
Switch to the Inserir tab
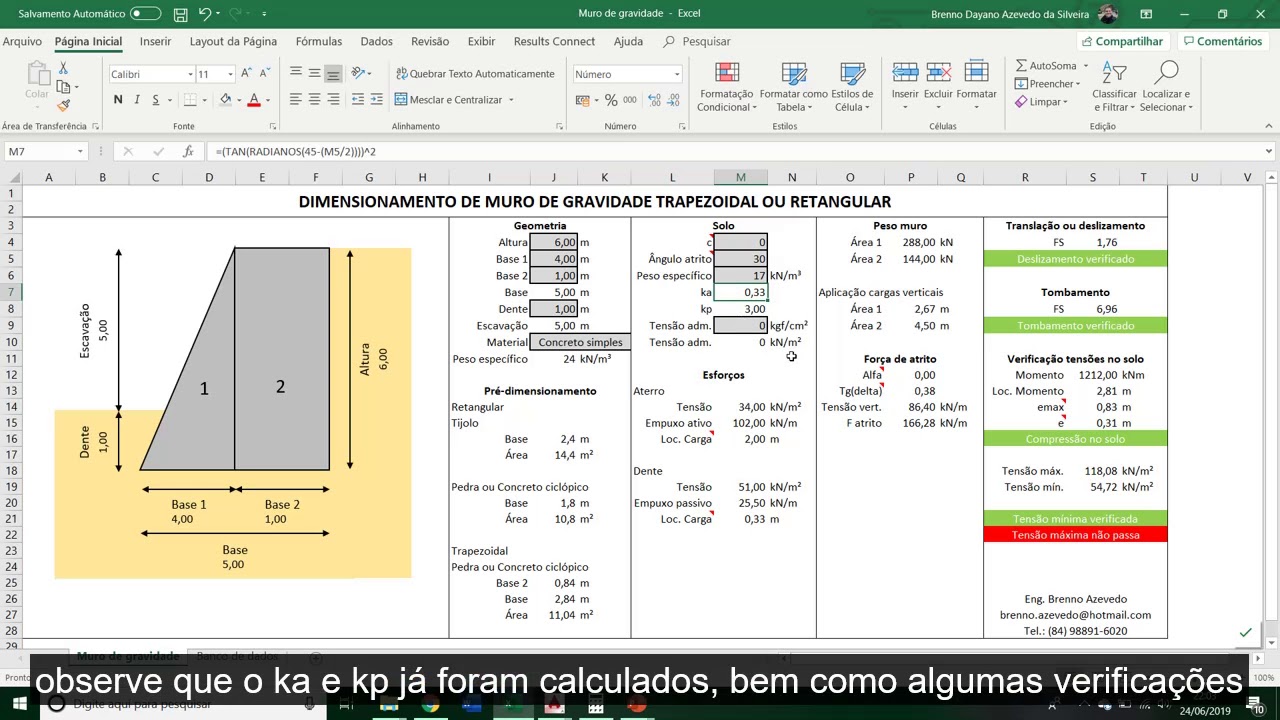(x=155, y=41)
